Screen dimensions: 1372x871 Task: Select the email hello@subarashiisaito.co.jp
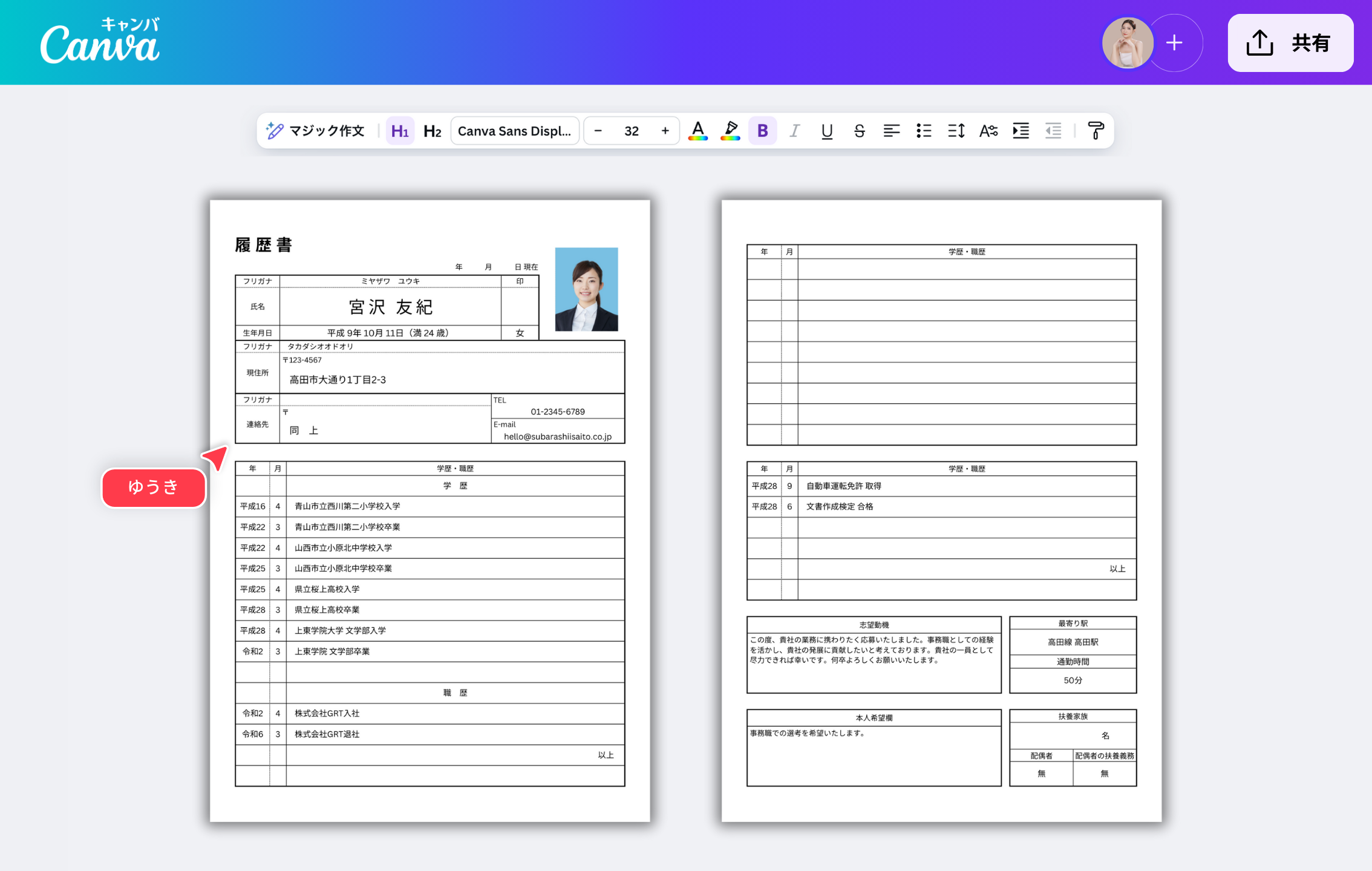pyautogui.click(x=558, y=437)
